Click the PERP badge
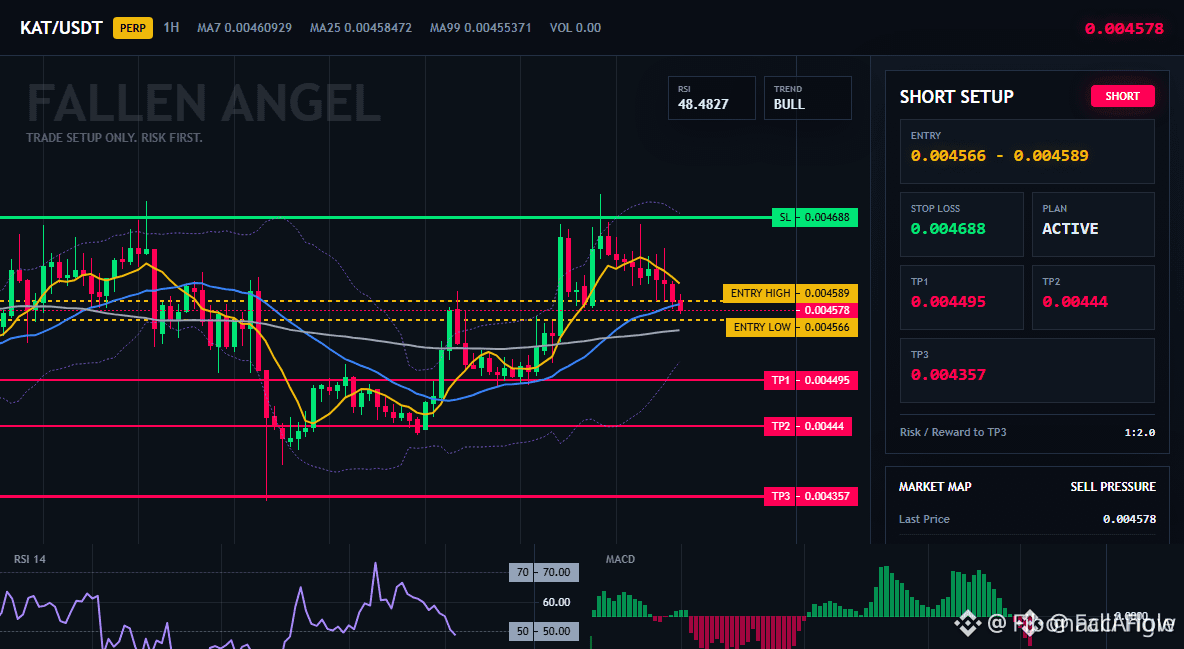1184x649 pixels. (x=133, y=28)
